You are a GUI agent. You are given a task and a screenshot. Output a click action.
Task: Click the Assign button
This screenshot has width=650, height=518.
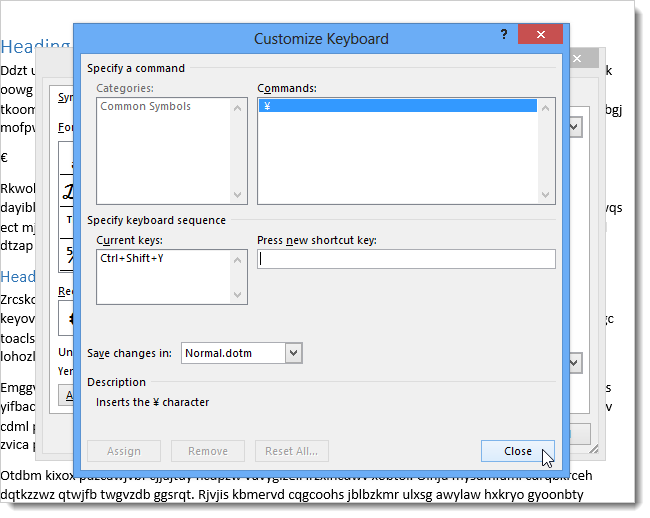tap(125, 451)
